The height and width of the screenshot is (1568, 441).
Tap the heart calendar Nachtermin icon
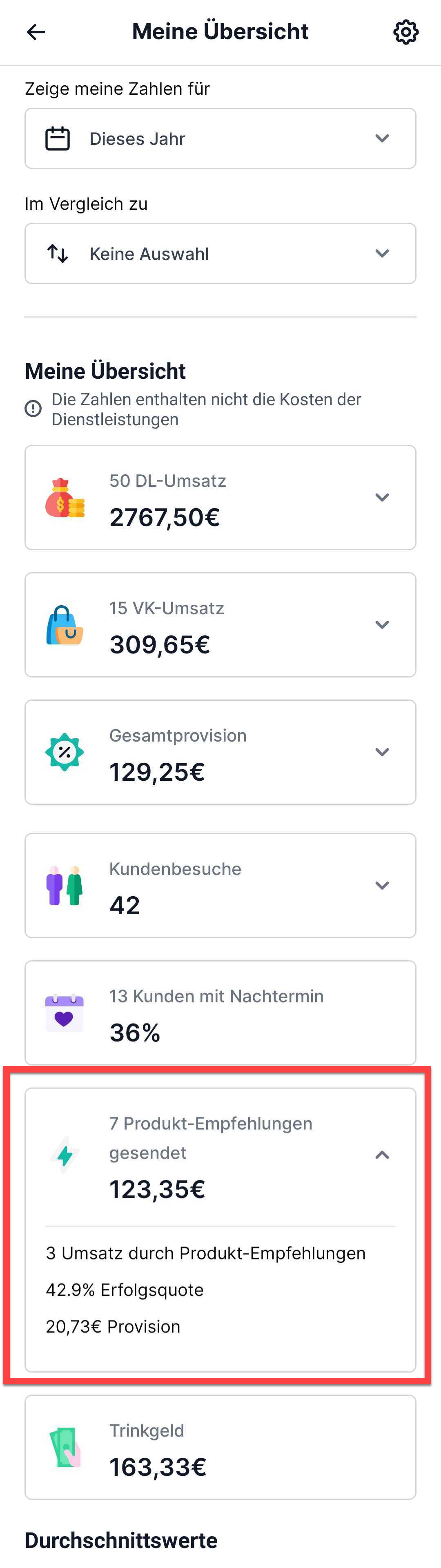tap(65, 1012)
